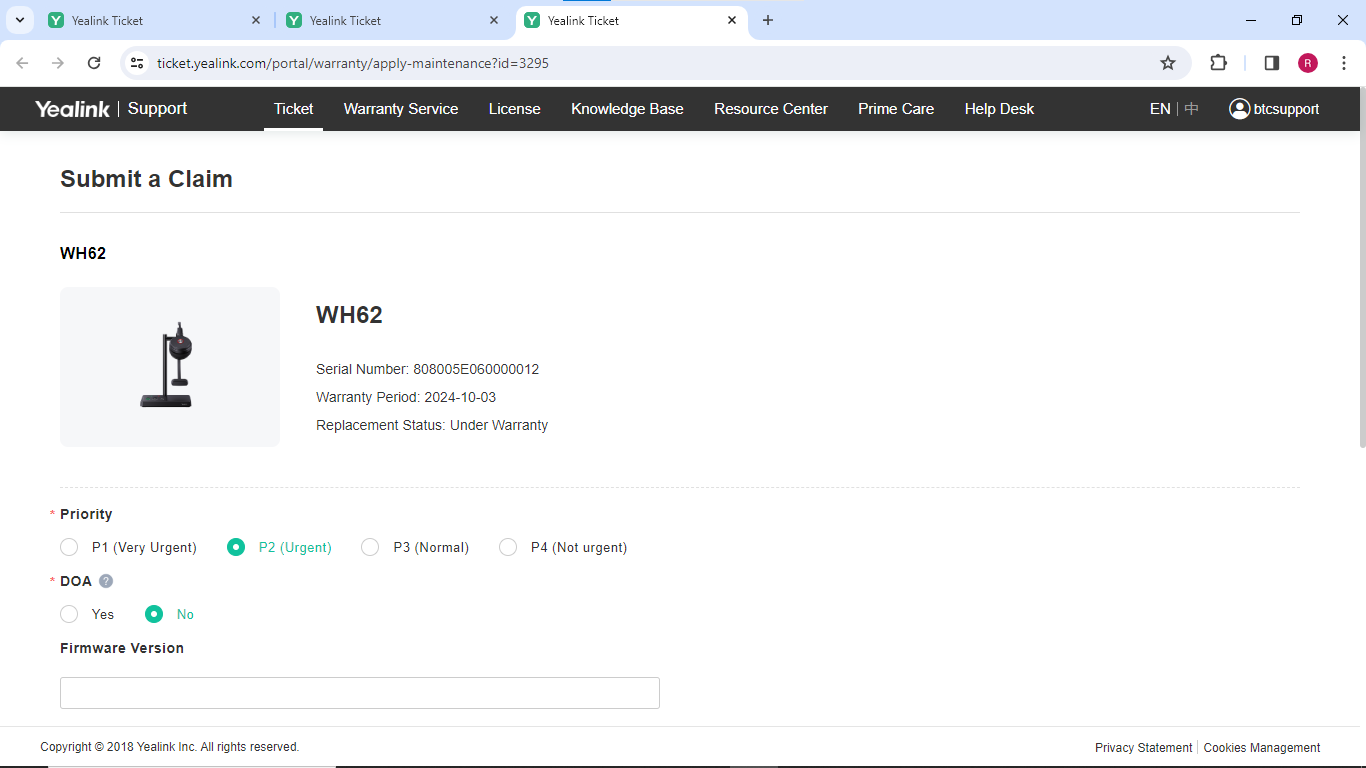View site information icon in address bar
The image size is (1366, 768).
point(138,63)
